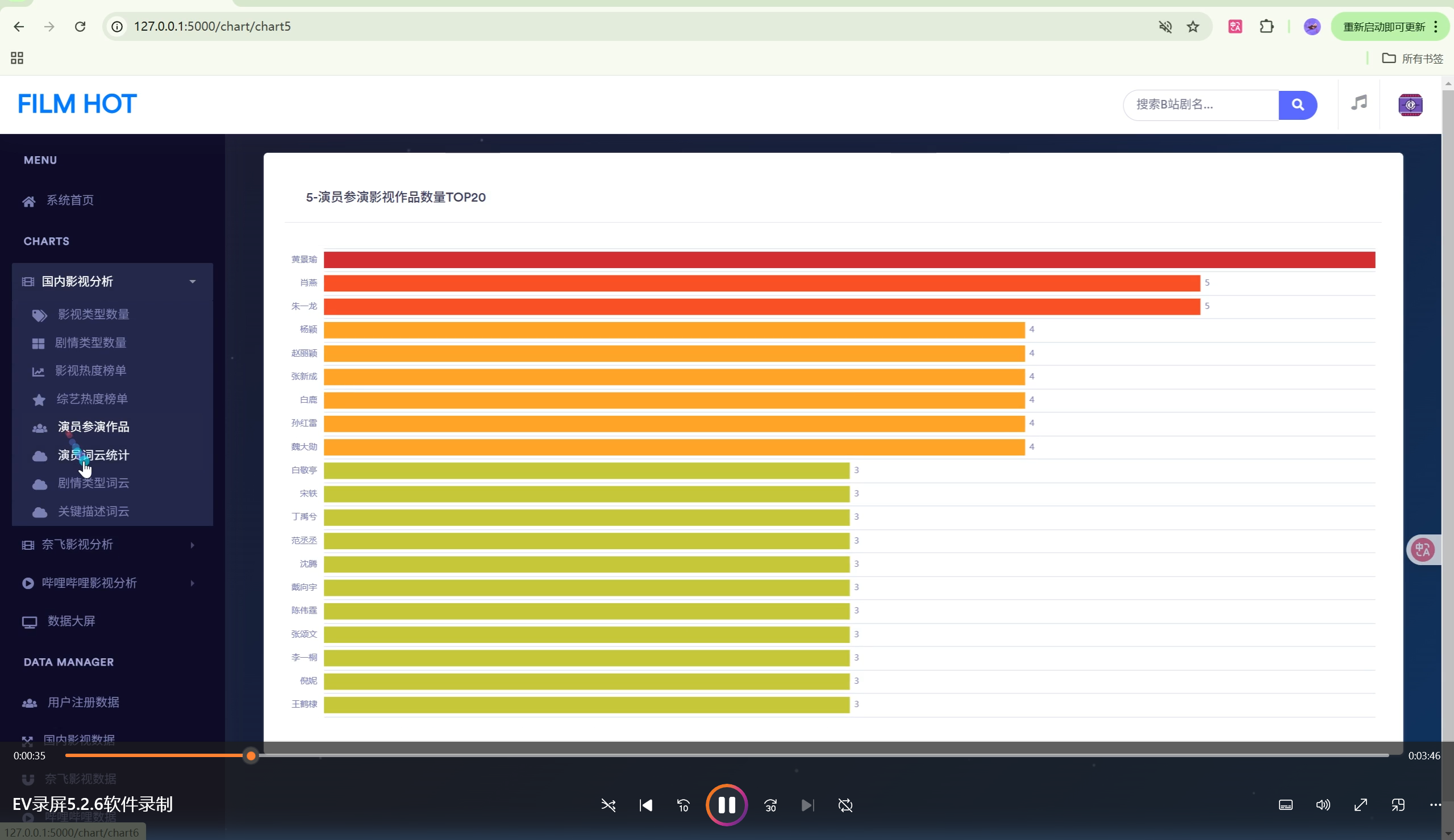Open the purple film avatar icon

[1410, 105]
